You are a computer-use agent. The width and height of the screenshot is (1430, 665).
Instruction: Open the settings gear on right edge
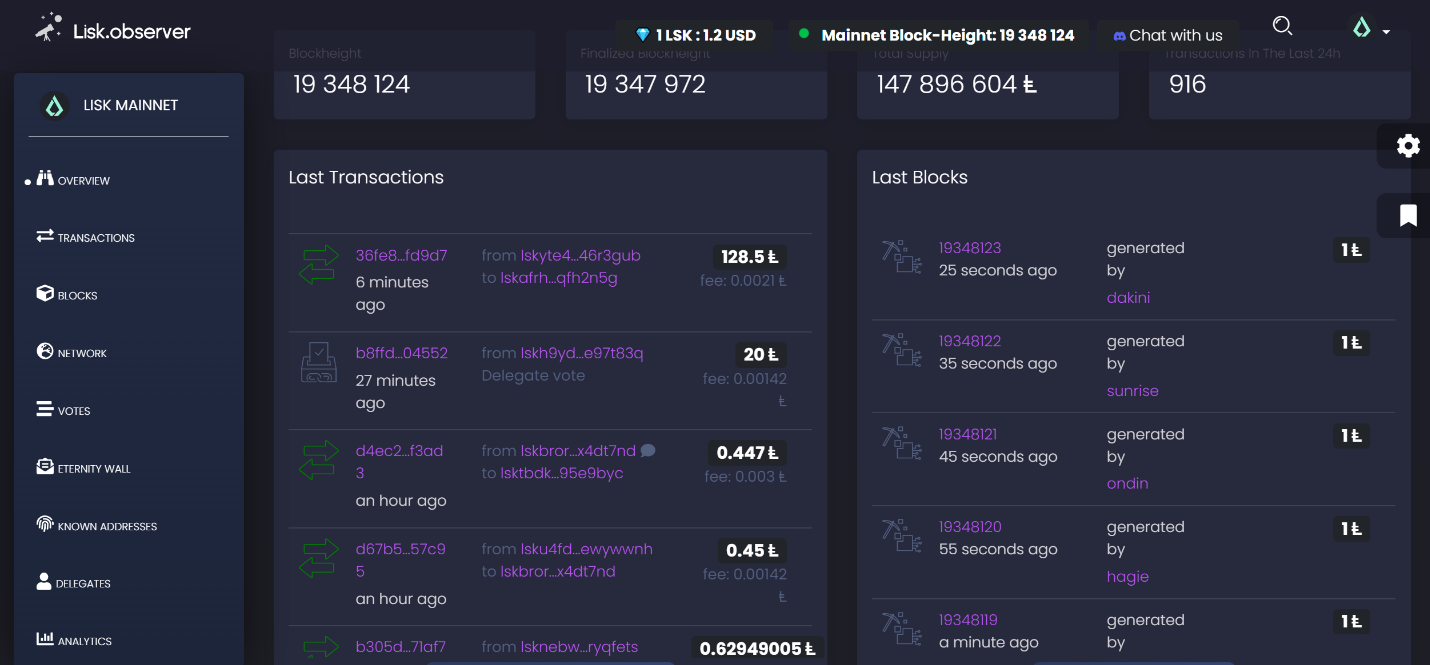click(x=1408, y=146)
